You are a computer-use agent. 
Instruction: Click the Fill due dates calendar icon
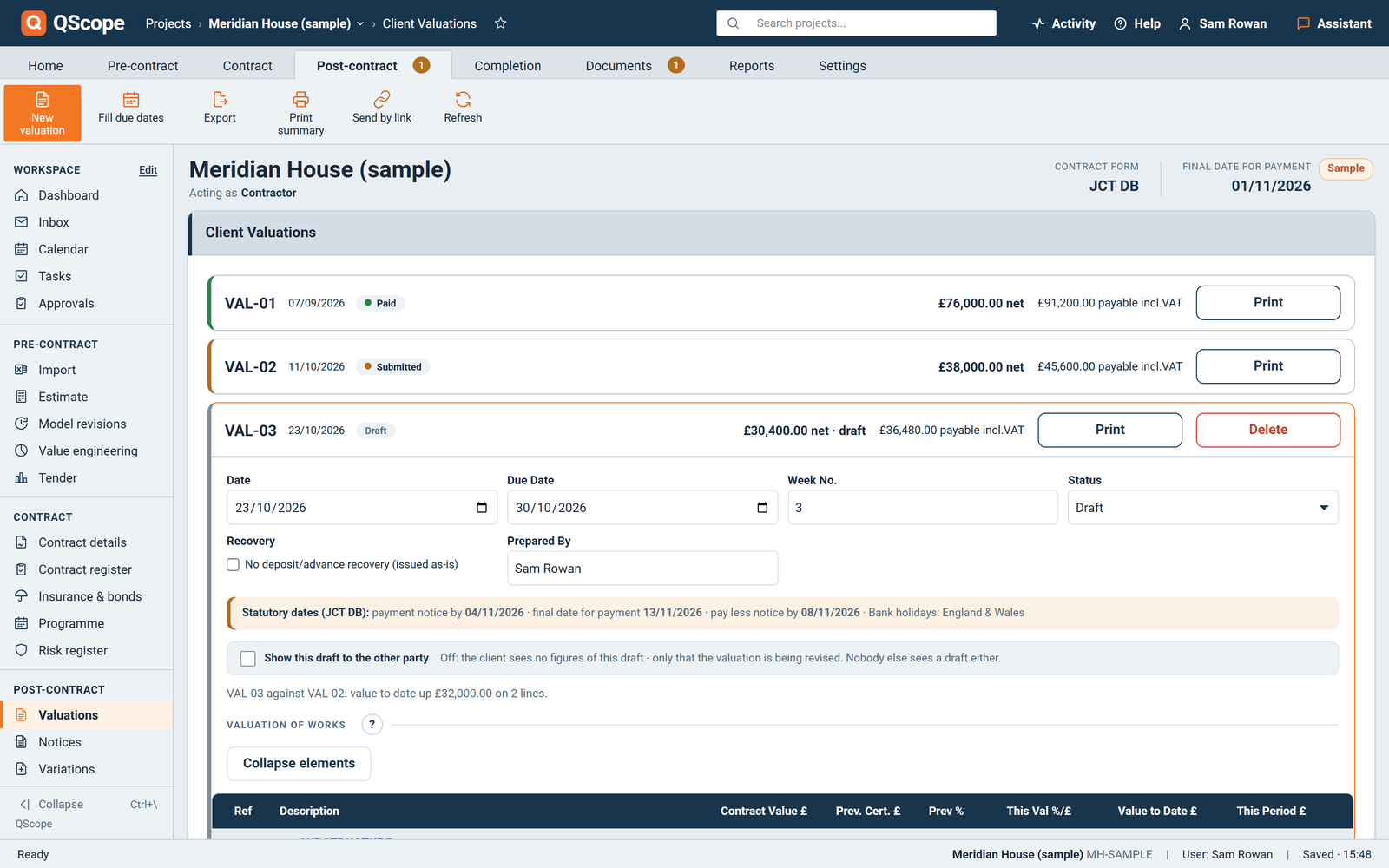pyautogui.click(x=131, y=100)
